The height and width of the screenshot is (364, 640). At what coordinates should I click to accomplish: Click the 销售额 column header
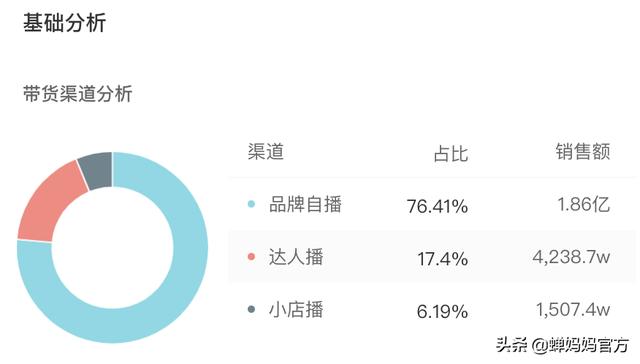[x=582, y=152]
